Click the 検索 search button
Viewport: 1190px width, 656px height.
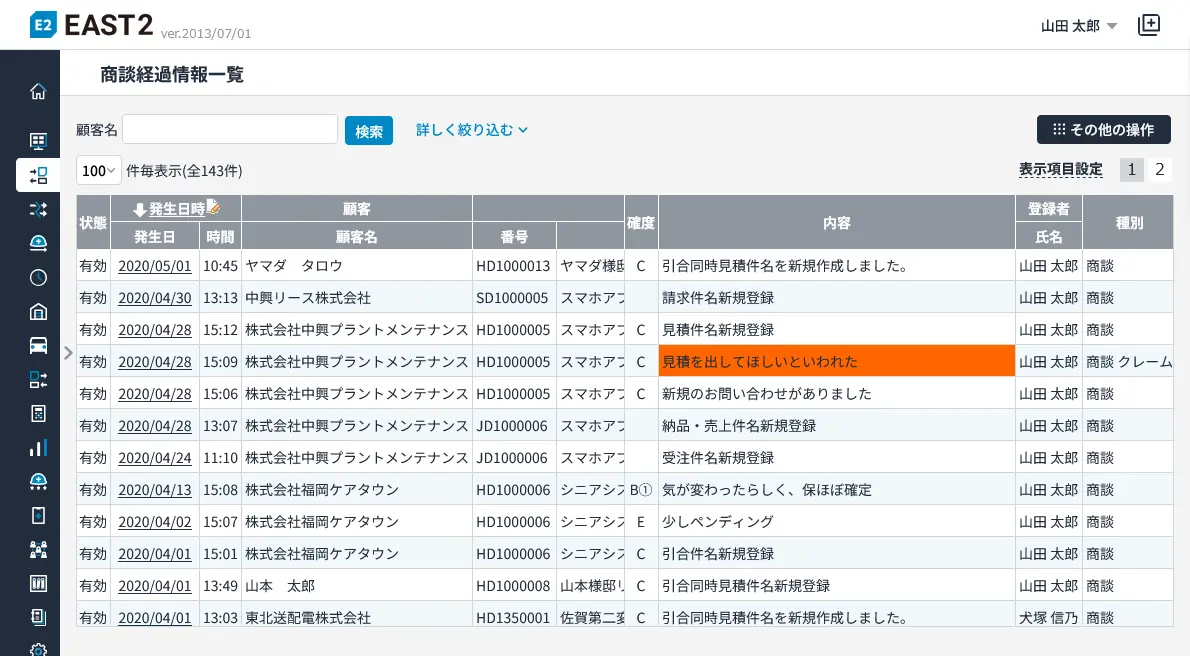click(x=369, y=131)
